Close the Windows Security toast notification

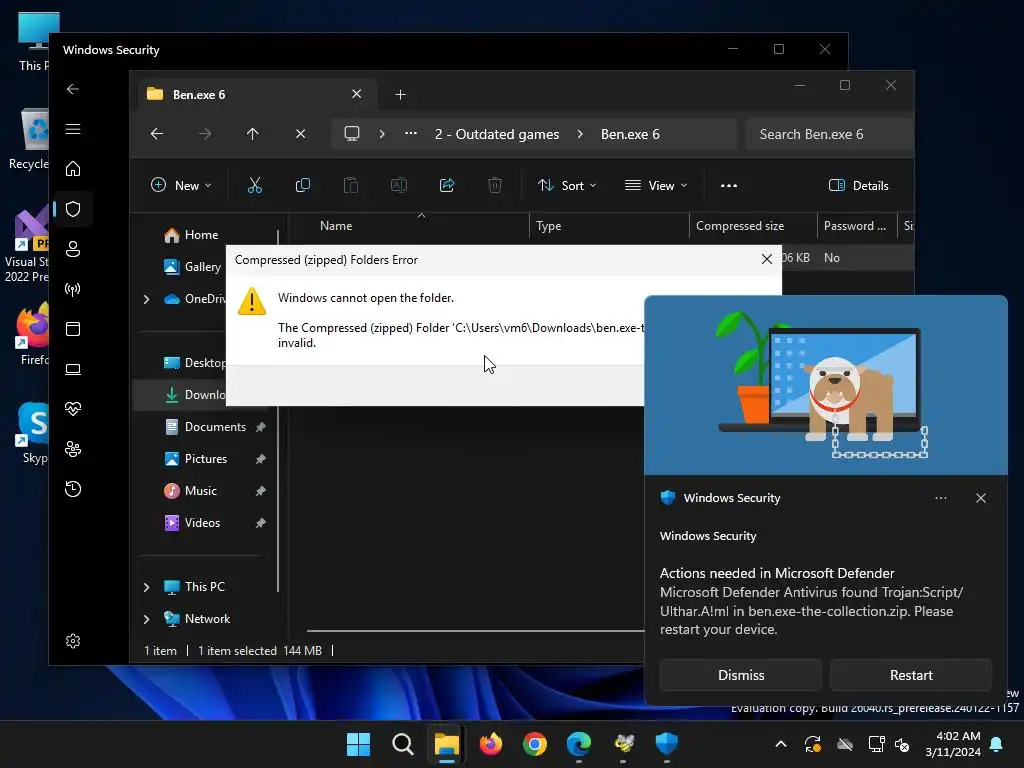click(x=981, y=498)
